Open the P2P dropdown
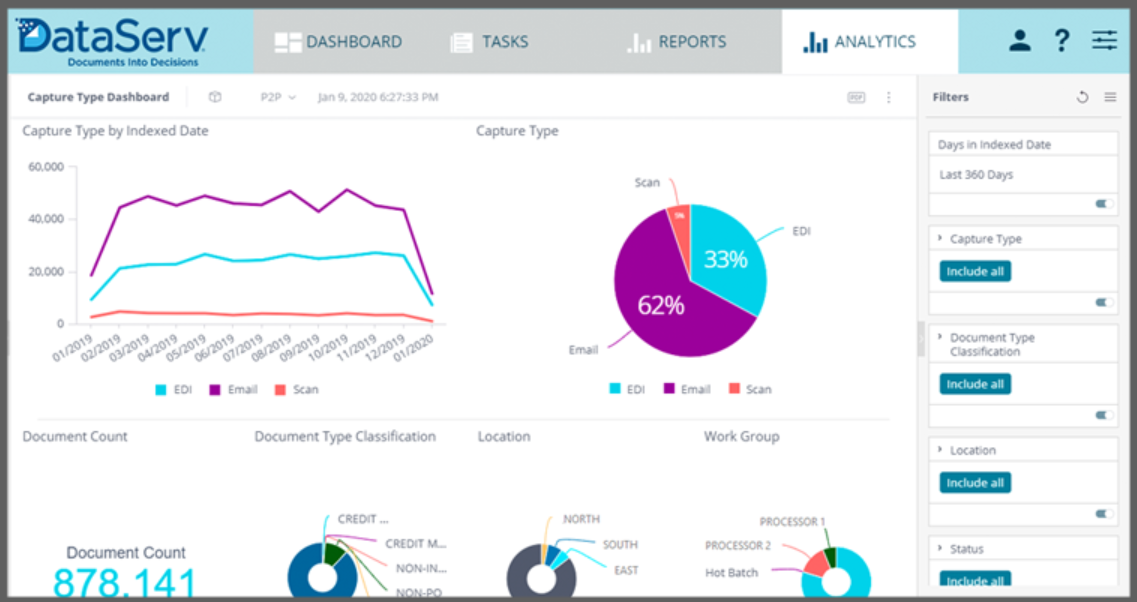The width and height of the screenshot is (1137, 602). (278, 97)
